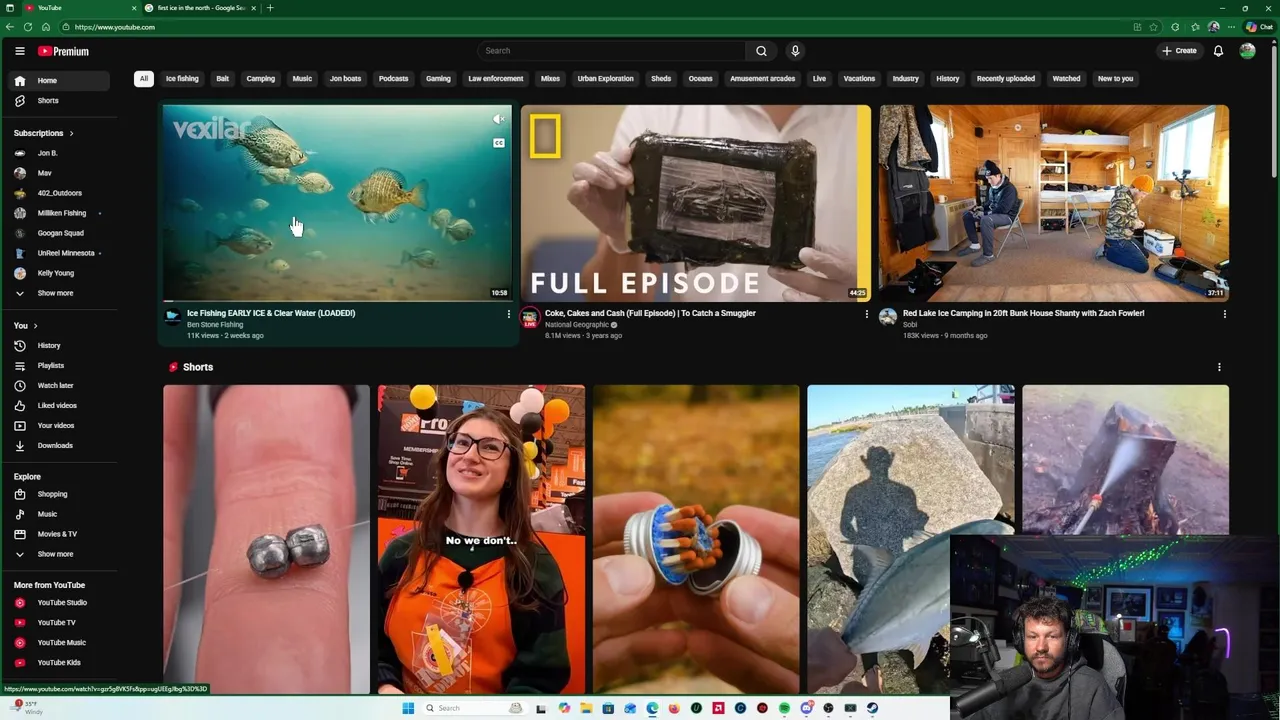The image size is (1280, 720).
Task: Open options for Ice Fishing EARLY ICE video
Action: 508,314
